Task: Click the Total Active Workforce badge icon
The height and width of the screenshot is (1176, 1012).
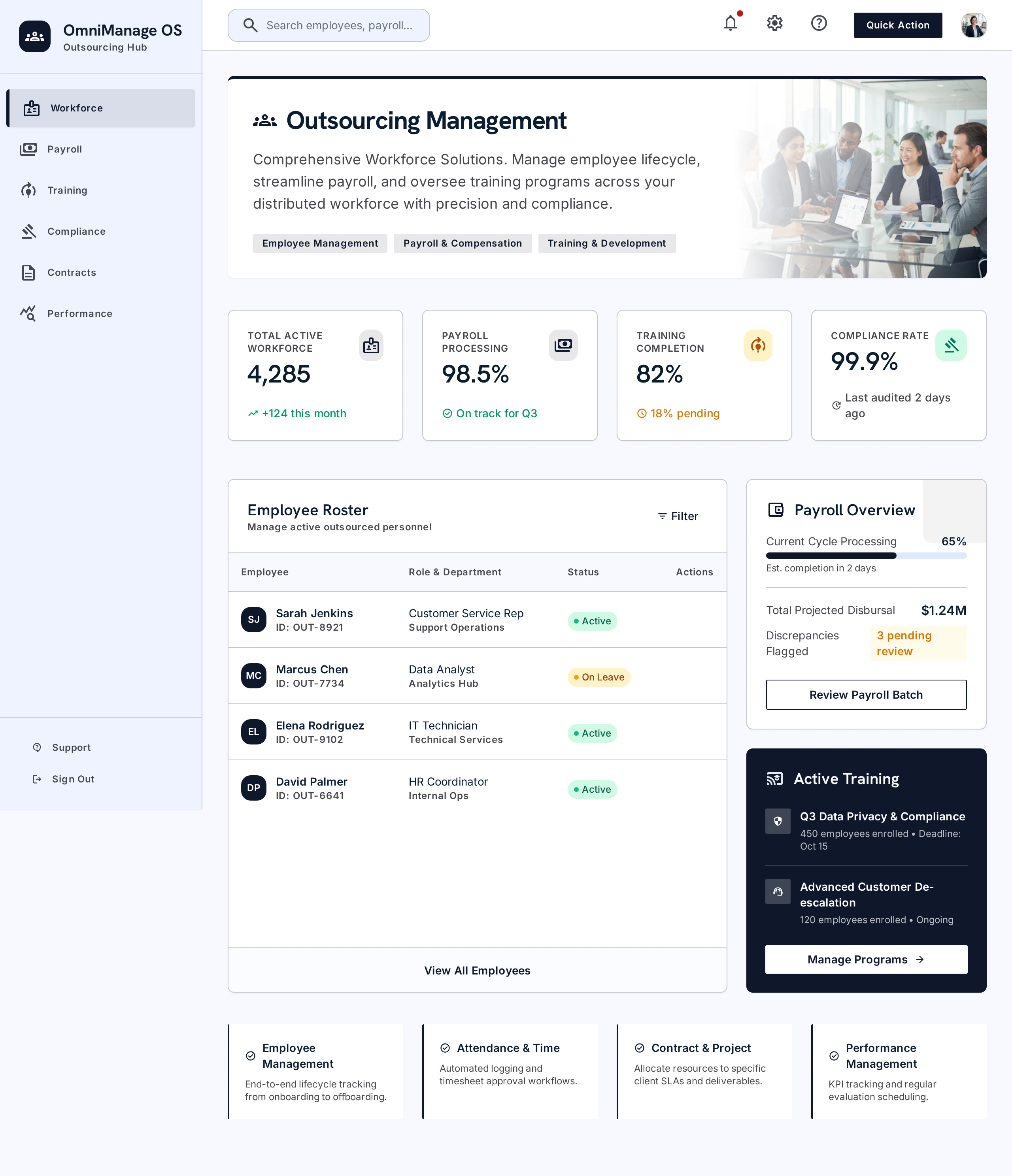Action: coord(372,345)
